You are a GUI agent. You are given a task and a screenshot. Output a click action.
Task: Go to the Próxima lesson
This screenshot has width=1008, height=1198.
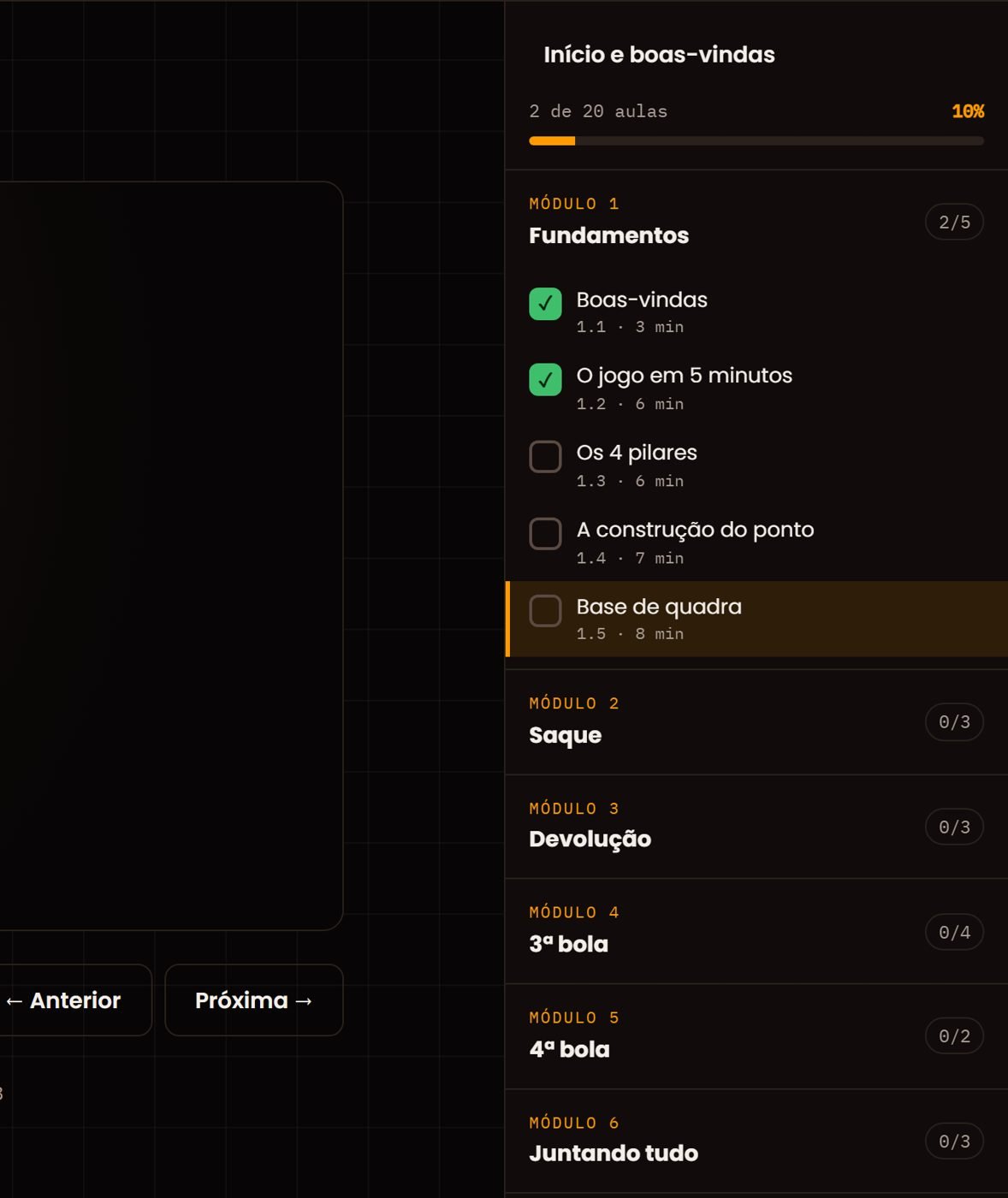click(254, 1000)
